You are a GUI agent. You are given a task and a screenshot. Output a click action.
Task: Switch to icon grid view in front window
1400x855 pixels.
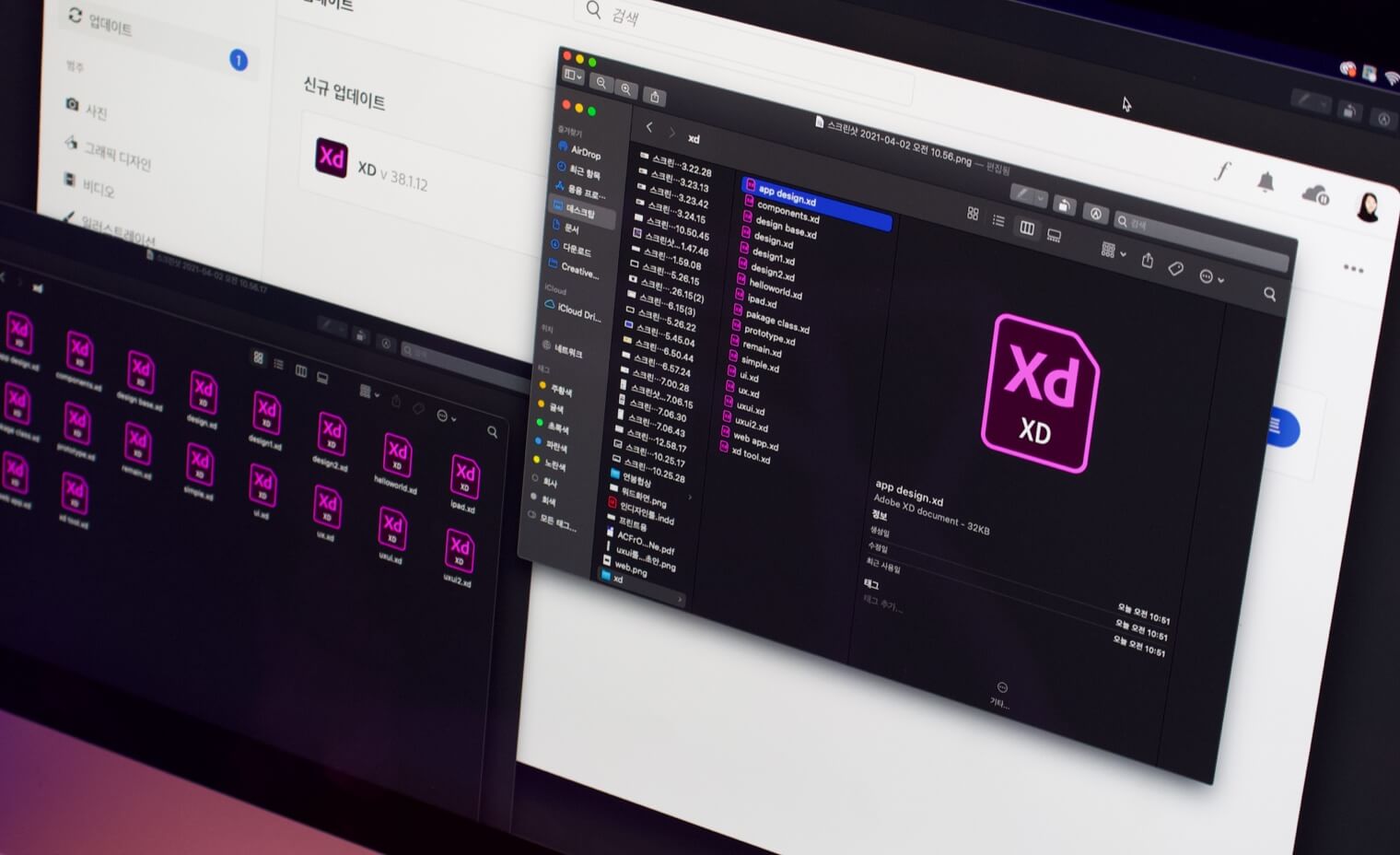pos(973,213)
